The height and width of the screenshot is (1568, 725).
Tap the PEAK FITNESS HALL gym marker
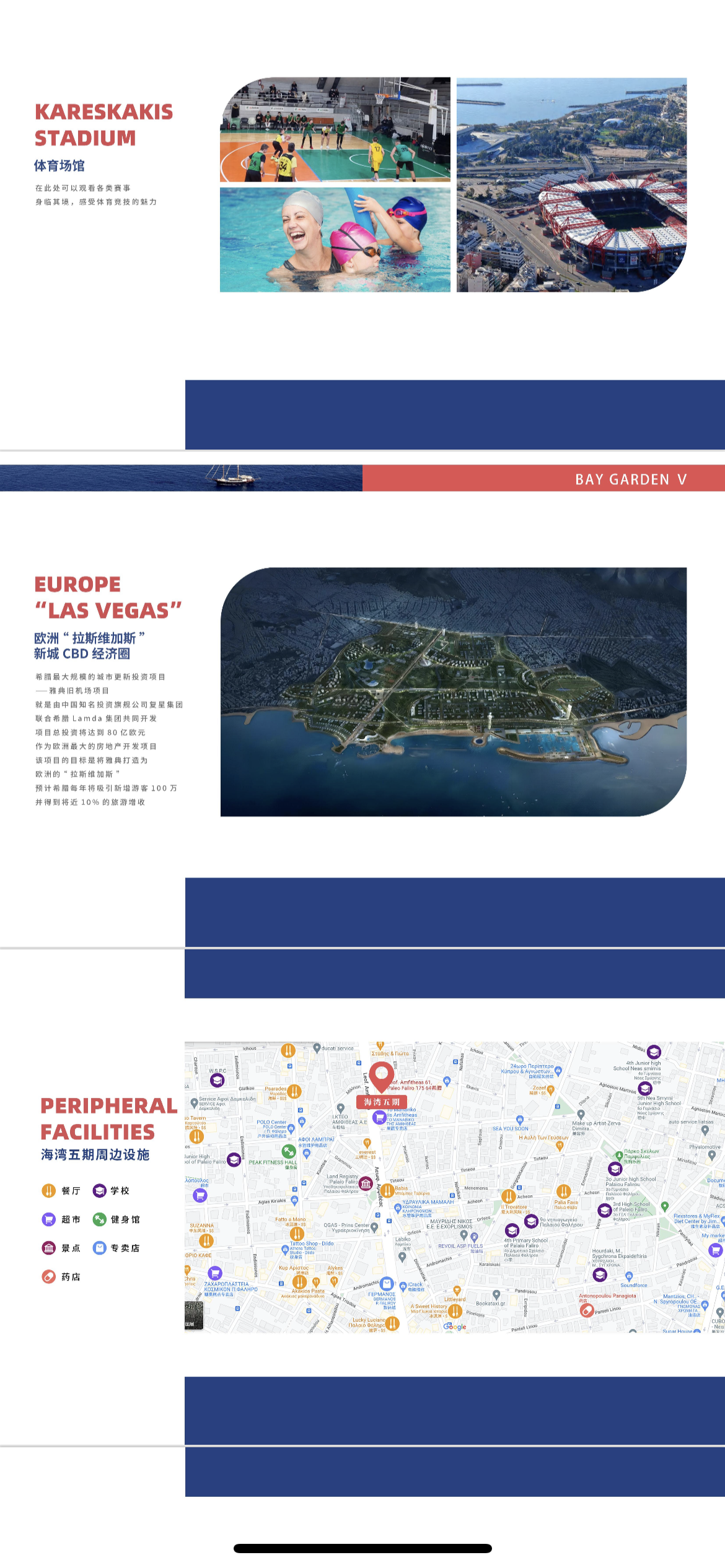[288, 1151]
